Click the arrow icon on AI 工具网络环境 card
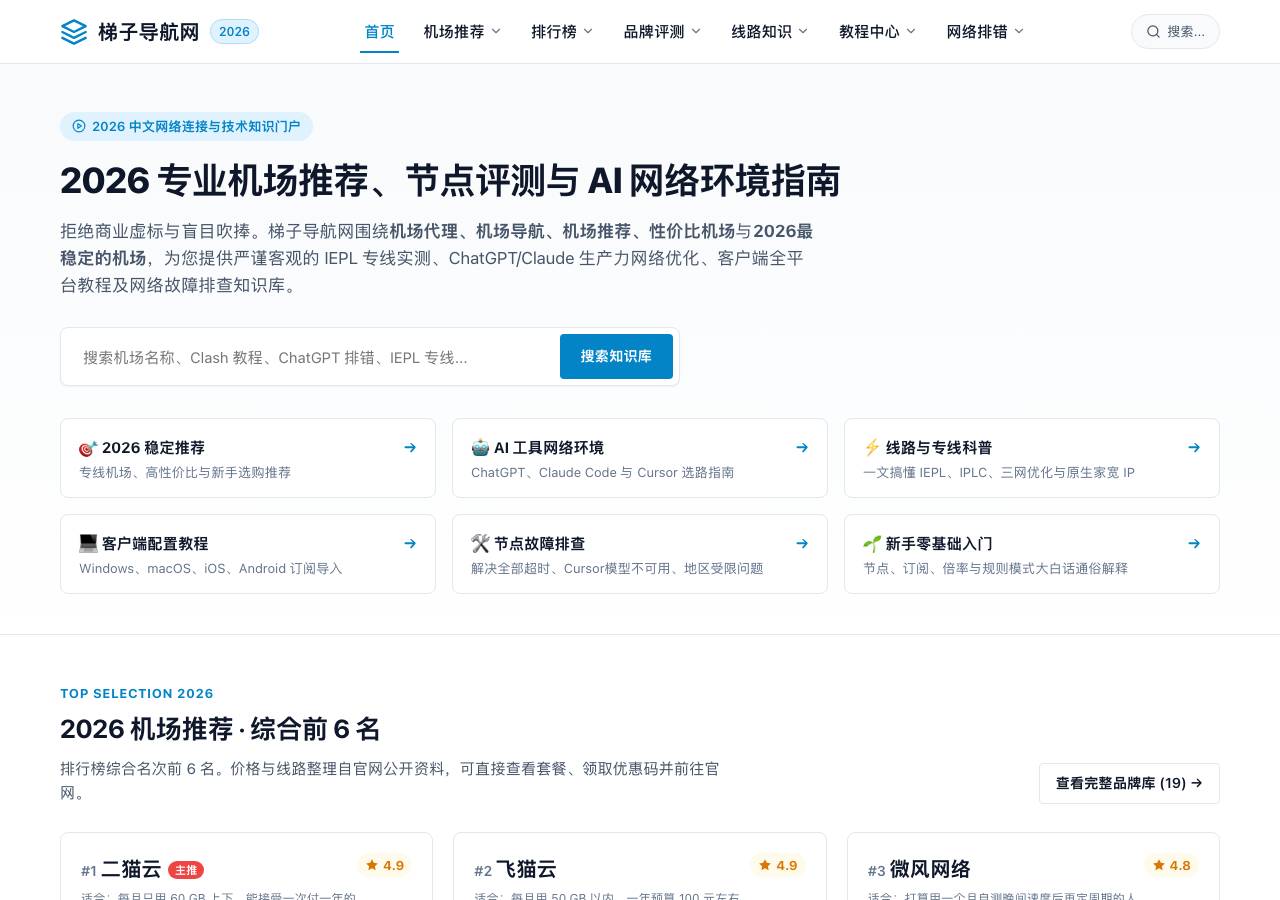The image size is (1280, 900). tap(802, 448)
